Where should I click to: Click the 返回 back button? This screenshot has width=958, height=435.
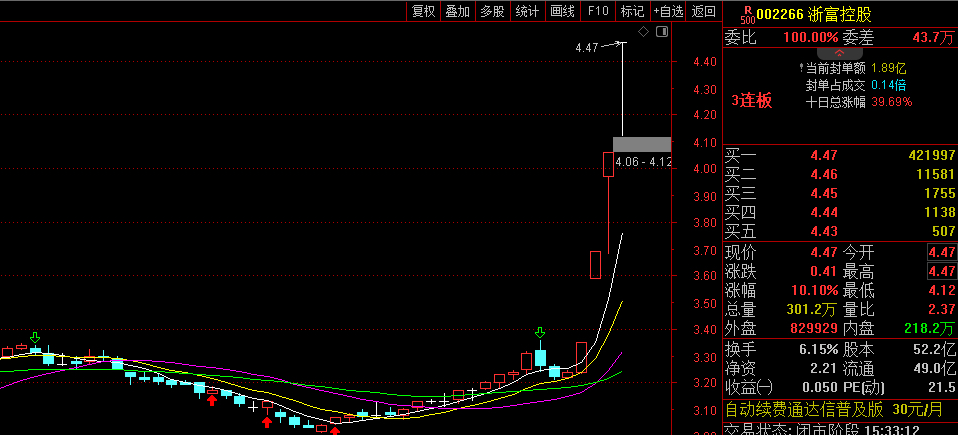click(x=703, y=11)
